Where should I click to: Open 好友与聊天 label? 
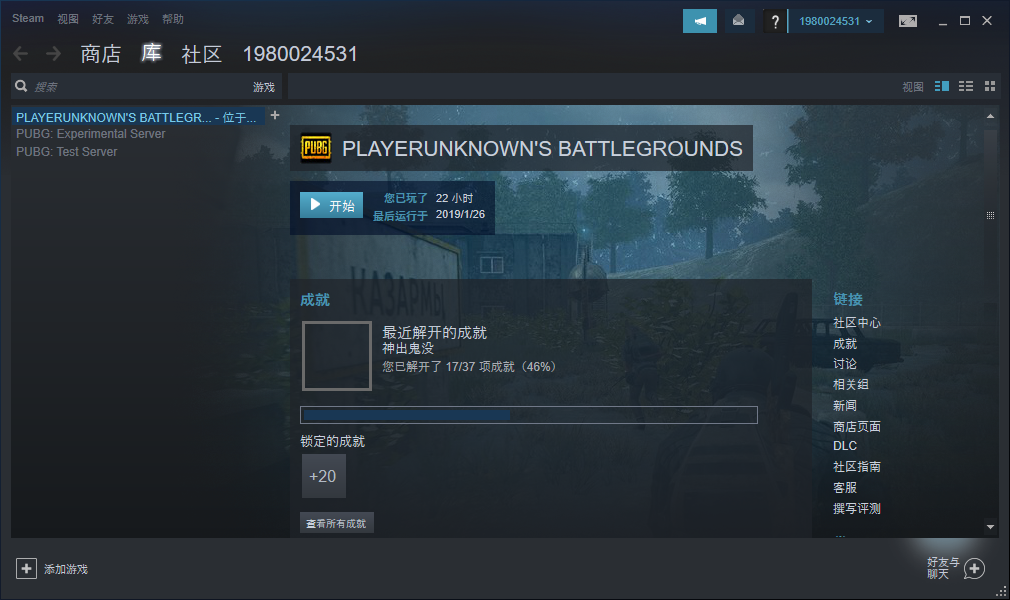point(943,568)
